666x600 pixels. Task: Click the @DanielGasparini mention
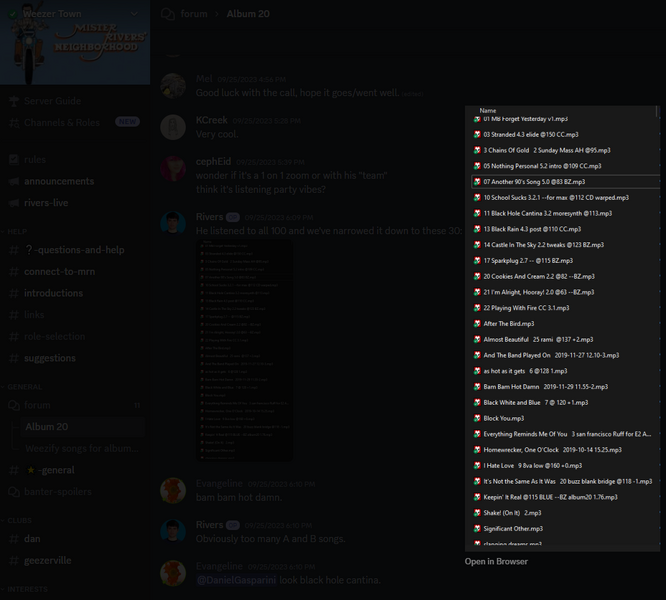237,580
